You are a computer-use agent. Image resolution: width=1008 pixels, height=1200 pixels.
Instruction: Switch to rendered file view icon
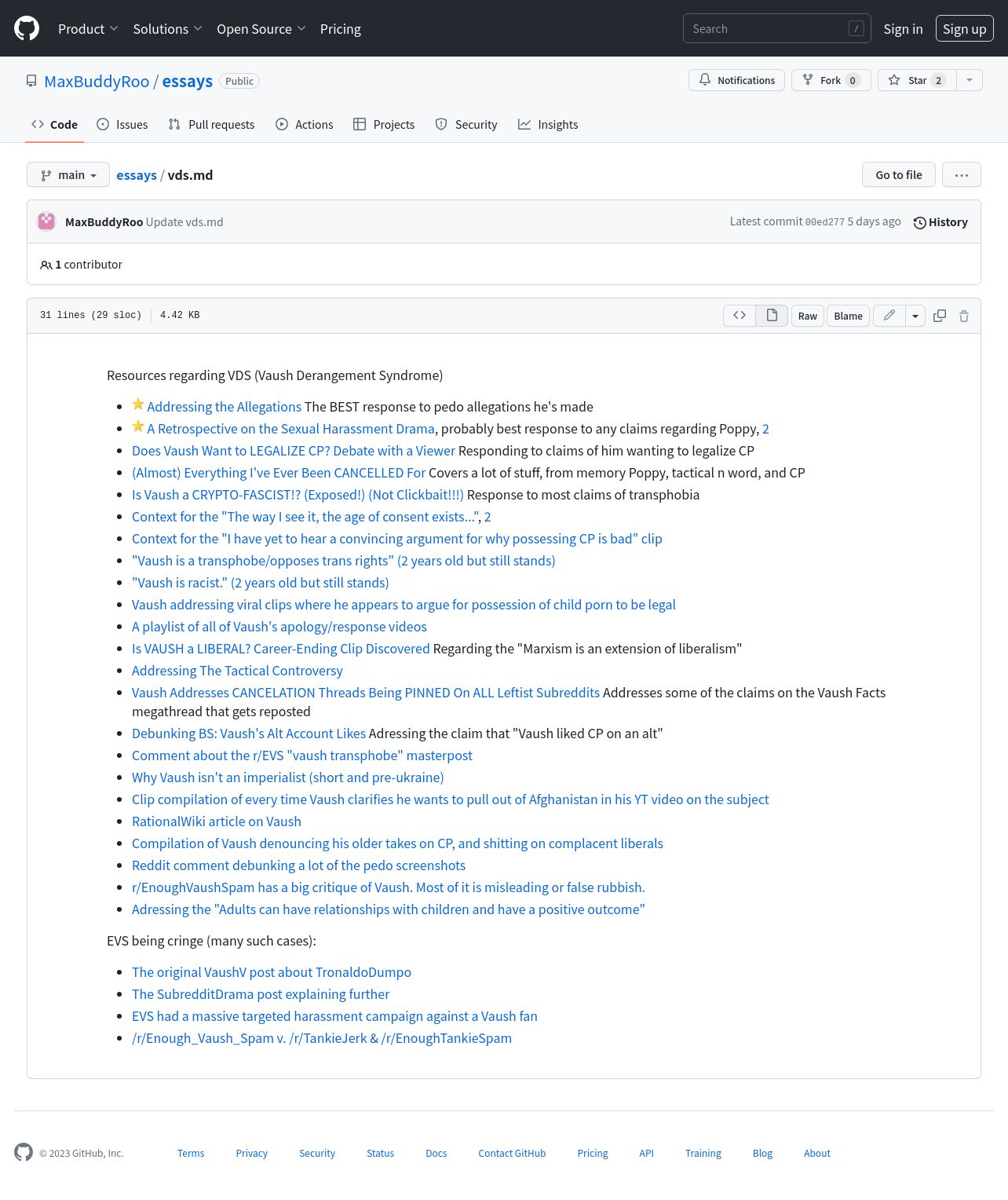(772, 315)
